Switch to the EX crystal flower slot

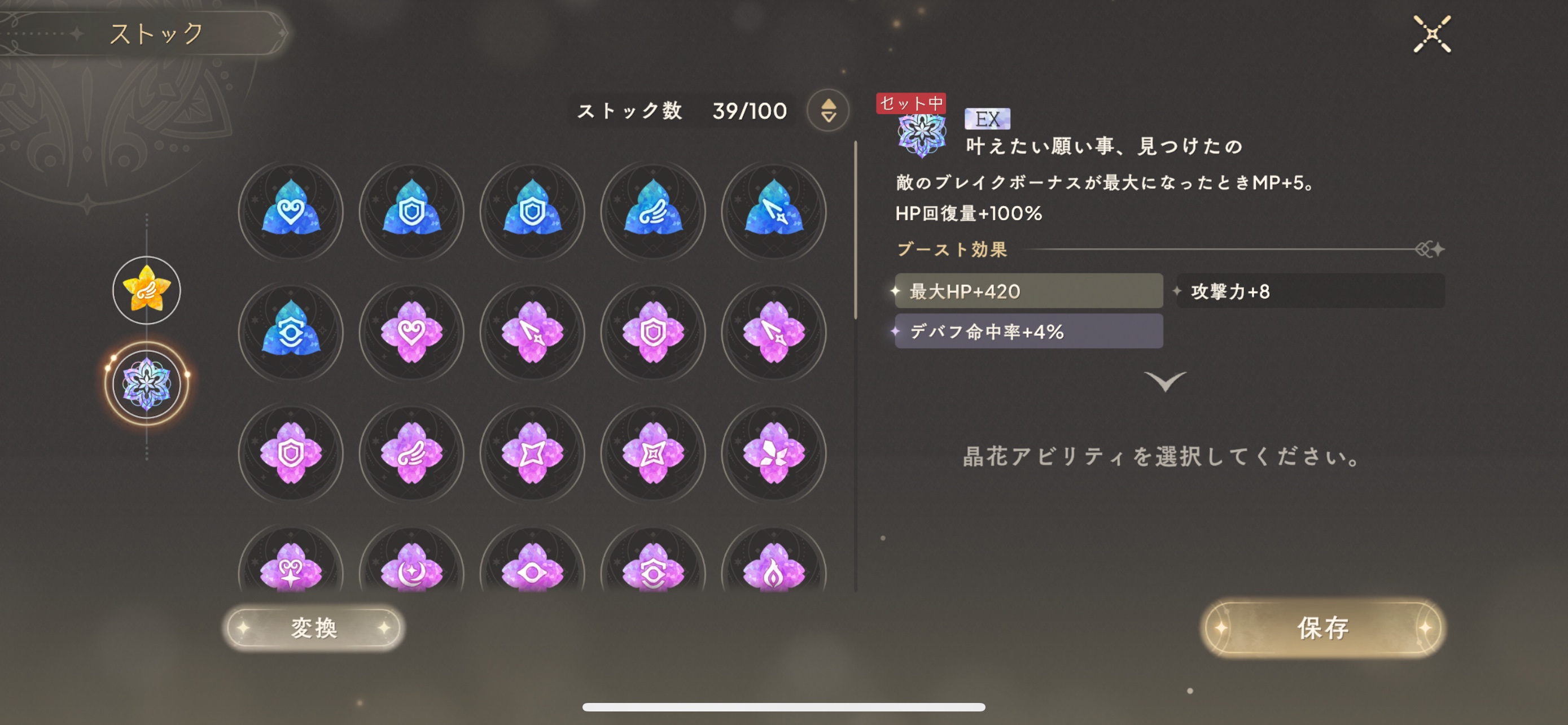pyautogui.click(x=147, y=384)
